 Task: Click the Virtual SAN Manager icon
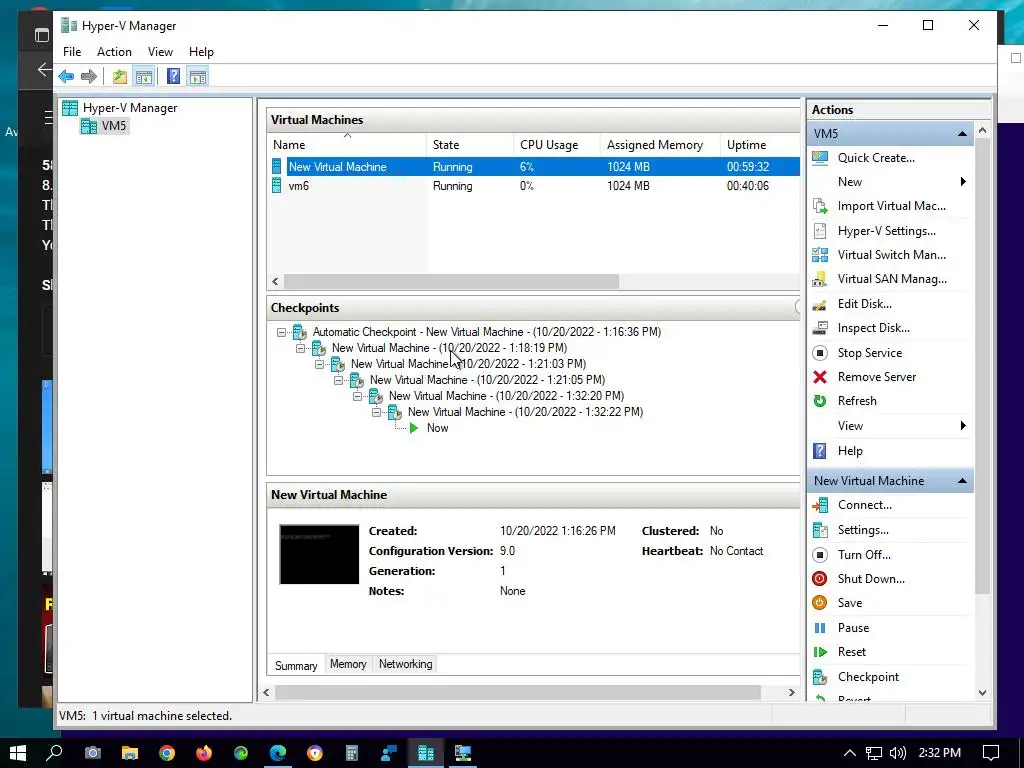[x=820, y=279]
